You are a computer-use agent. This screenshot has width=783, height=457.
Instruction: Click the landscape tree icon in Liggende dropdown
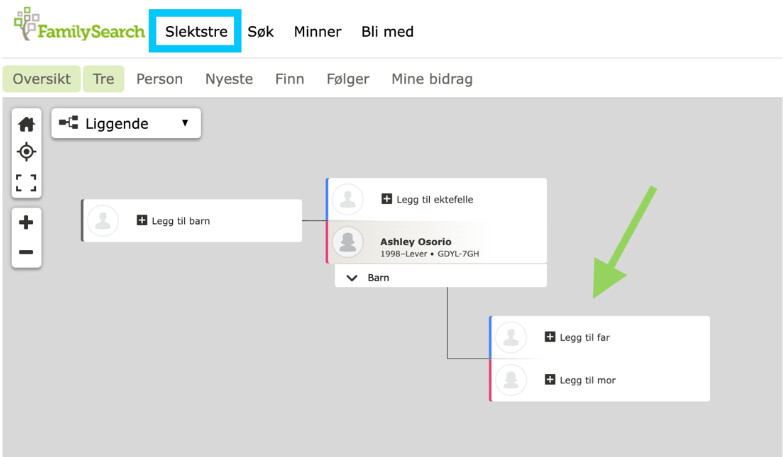(x=68, y=123)
